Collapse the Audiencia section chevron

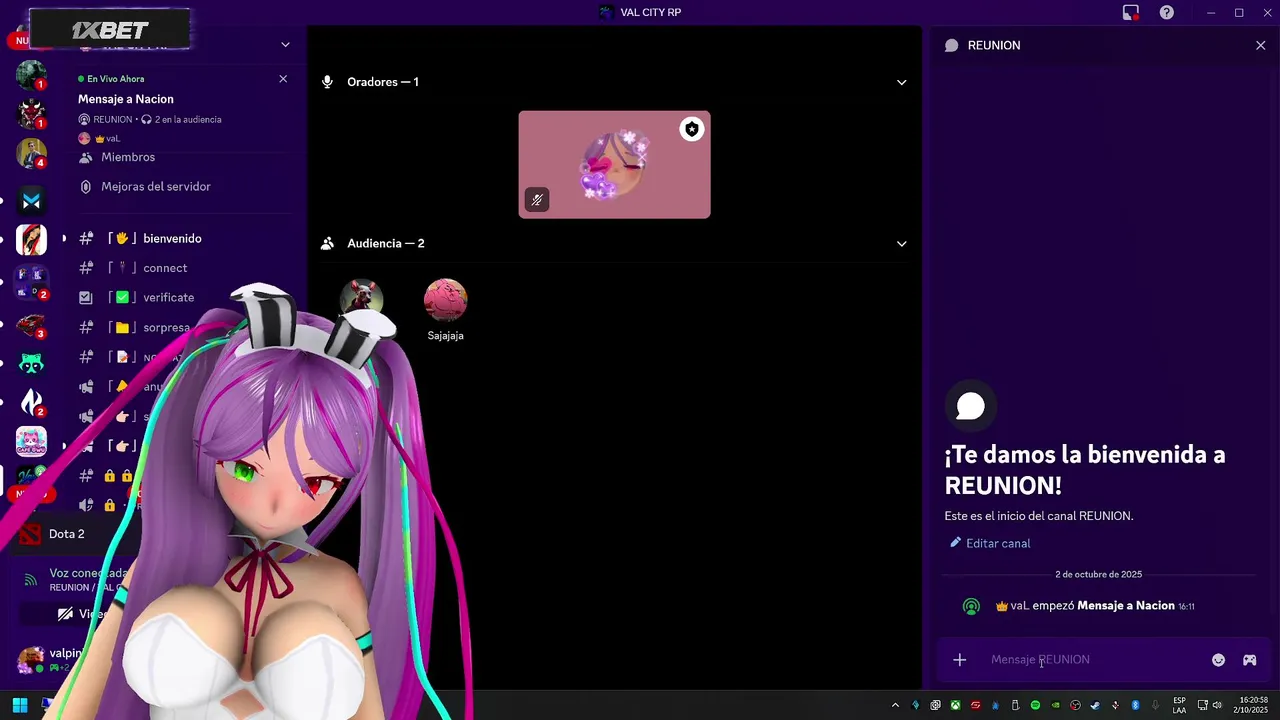coord(901,244)
